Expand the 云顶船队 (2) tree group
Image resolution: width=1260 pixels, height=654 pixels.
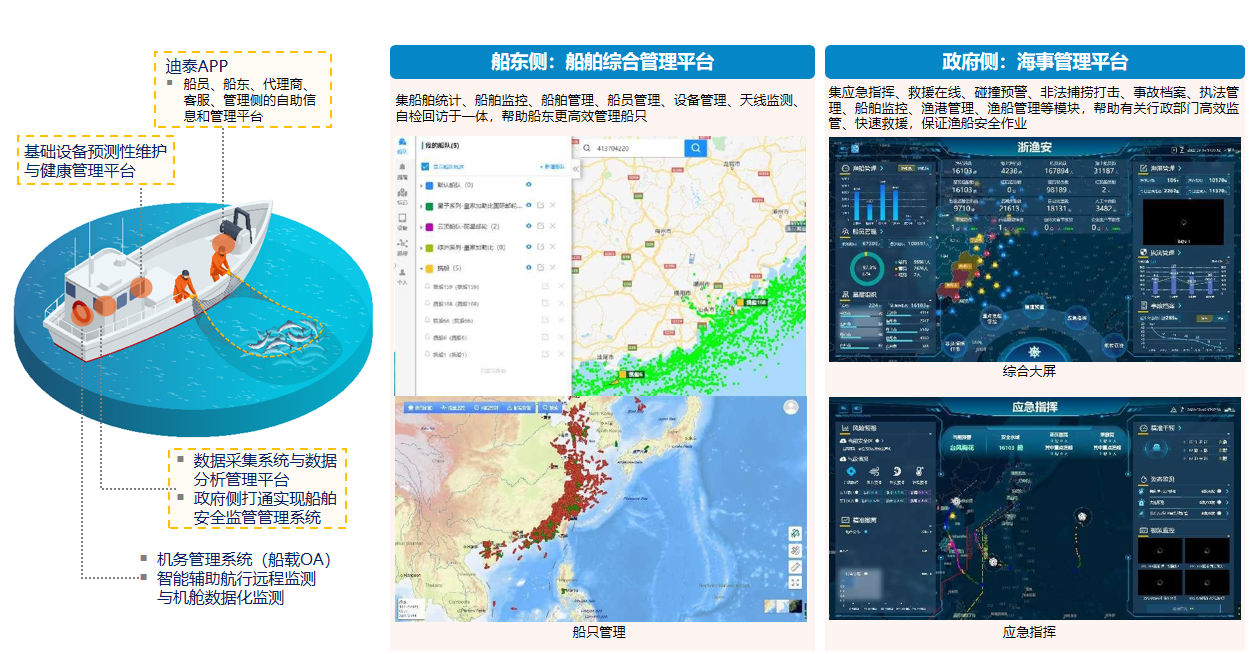[x=420, y=227]
